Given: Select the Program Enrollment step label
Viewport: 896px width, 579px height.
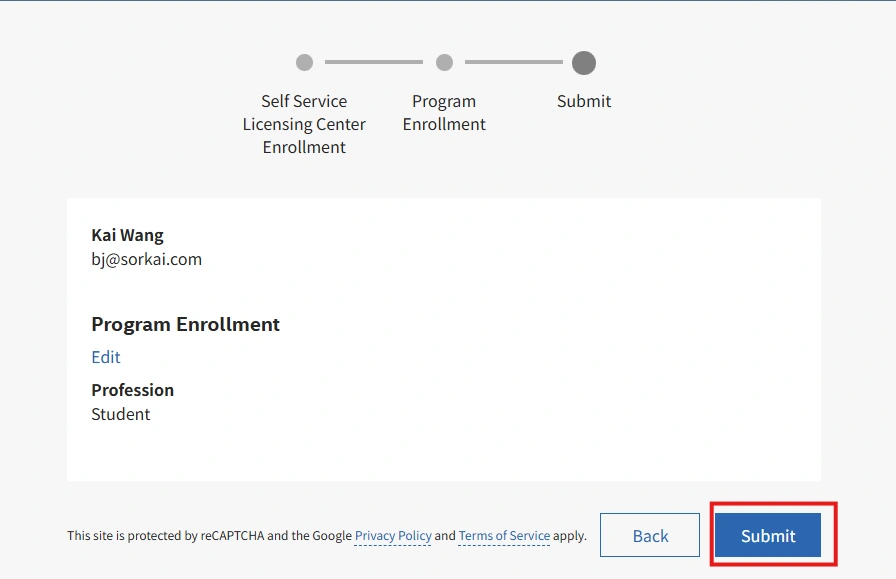Looking at the screenshot, I should [444, 113].
